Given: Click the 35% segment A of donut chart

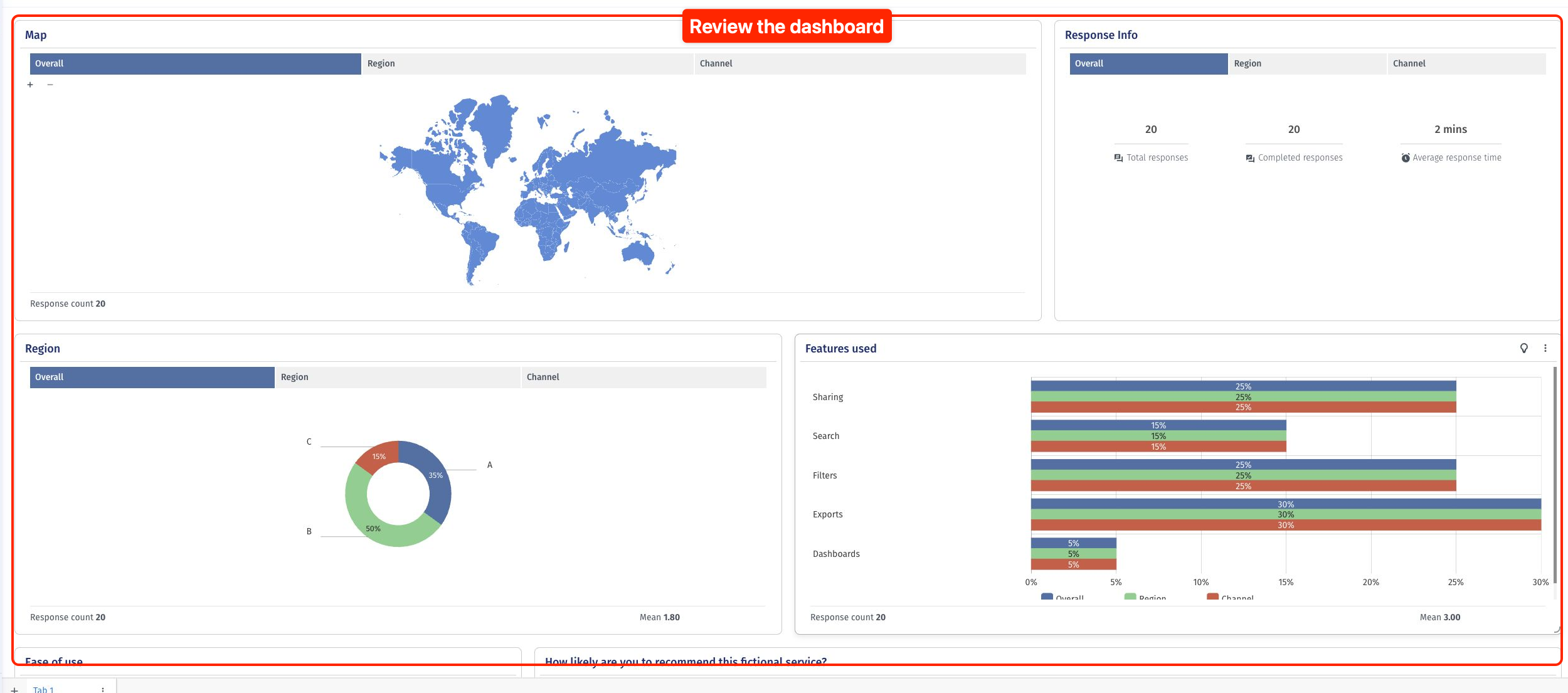Looking at the screenshot, I should pos(436,475).
